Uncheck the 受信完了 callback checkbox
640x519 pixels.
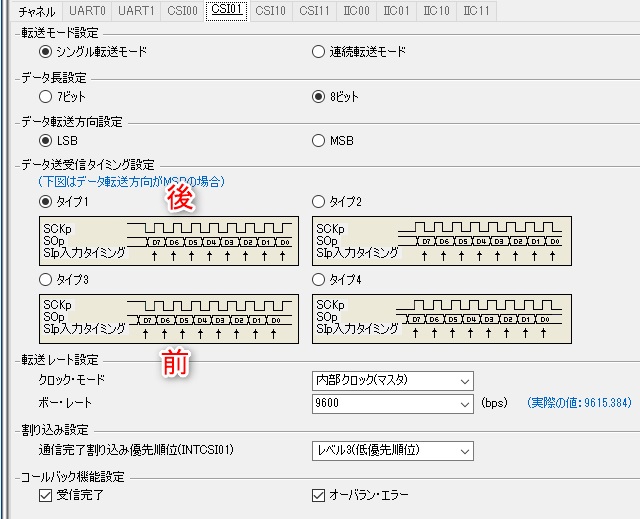[45, 495]
